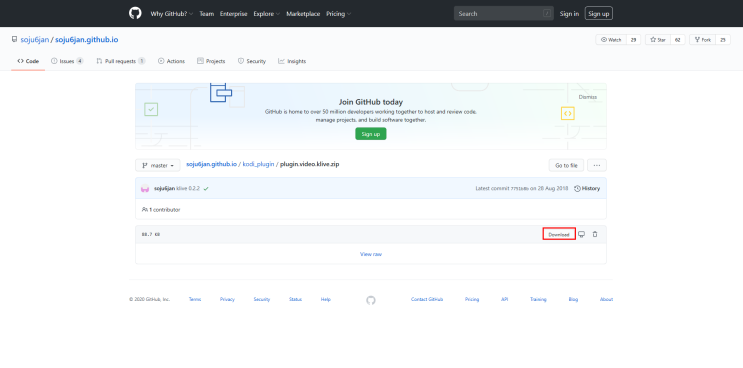Switch to the Issues tab
This screenshot has width=743, height=368.
[x=67, y=61]
